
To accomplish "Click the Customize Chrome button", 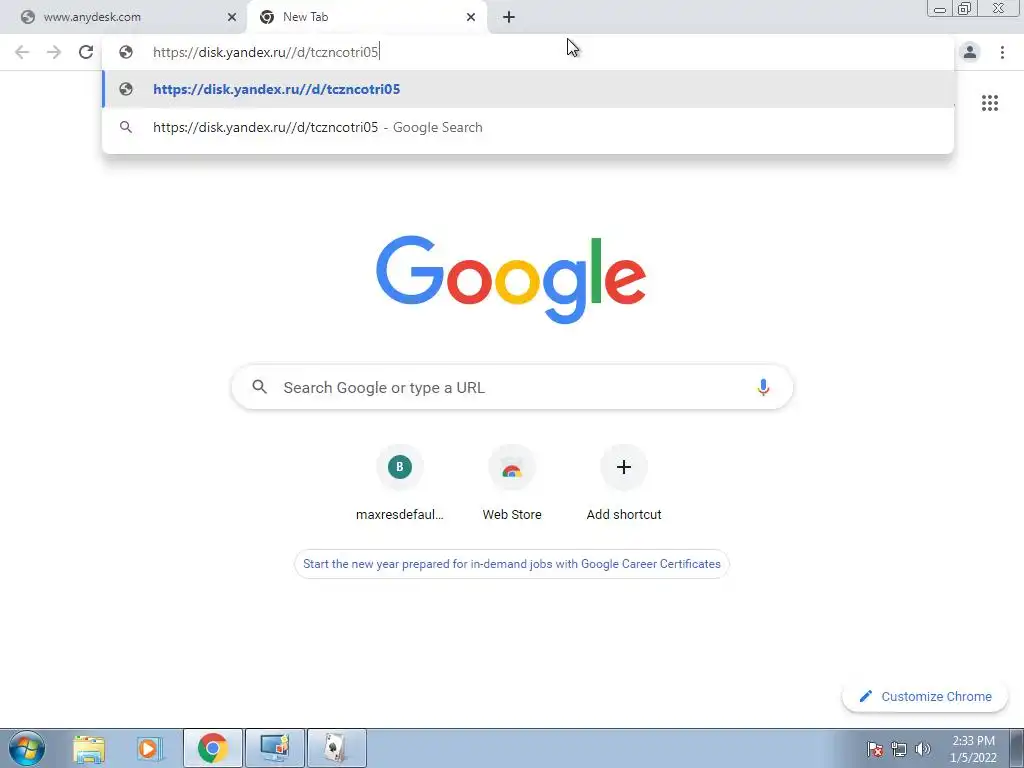I will pos(925,696).
